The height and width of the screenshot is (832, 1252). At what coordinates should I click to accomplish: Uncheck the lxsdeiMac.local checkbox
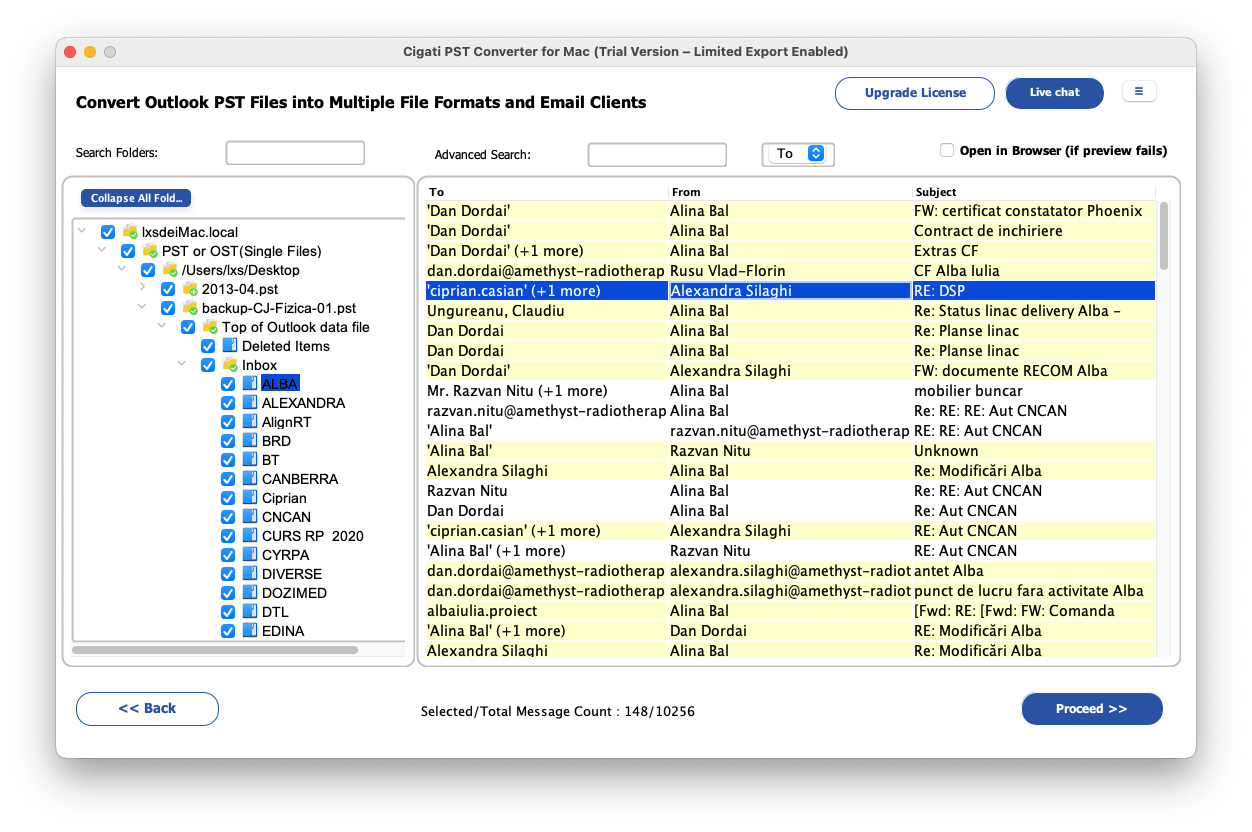pyautogui.click(x=108, y=232)
